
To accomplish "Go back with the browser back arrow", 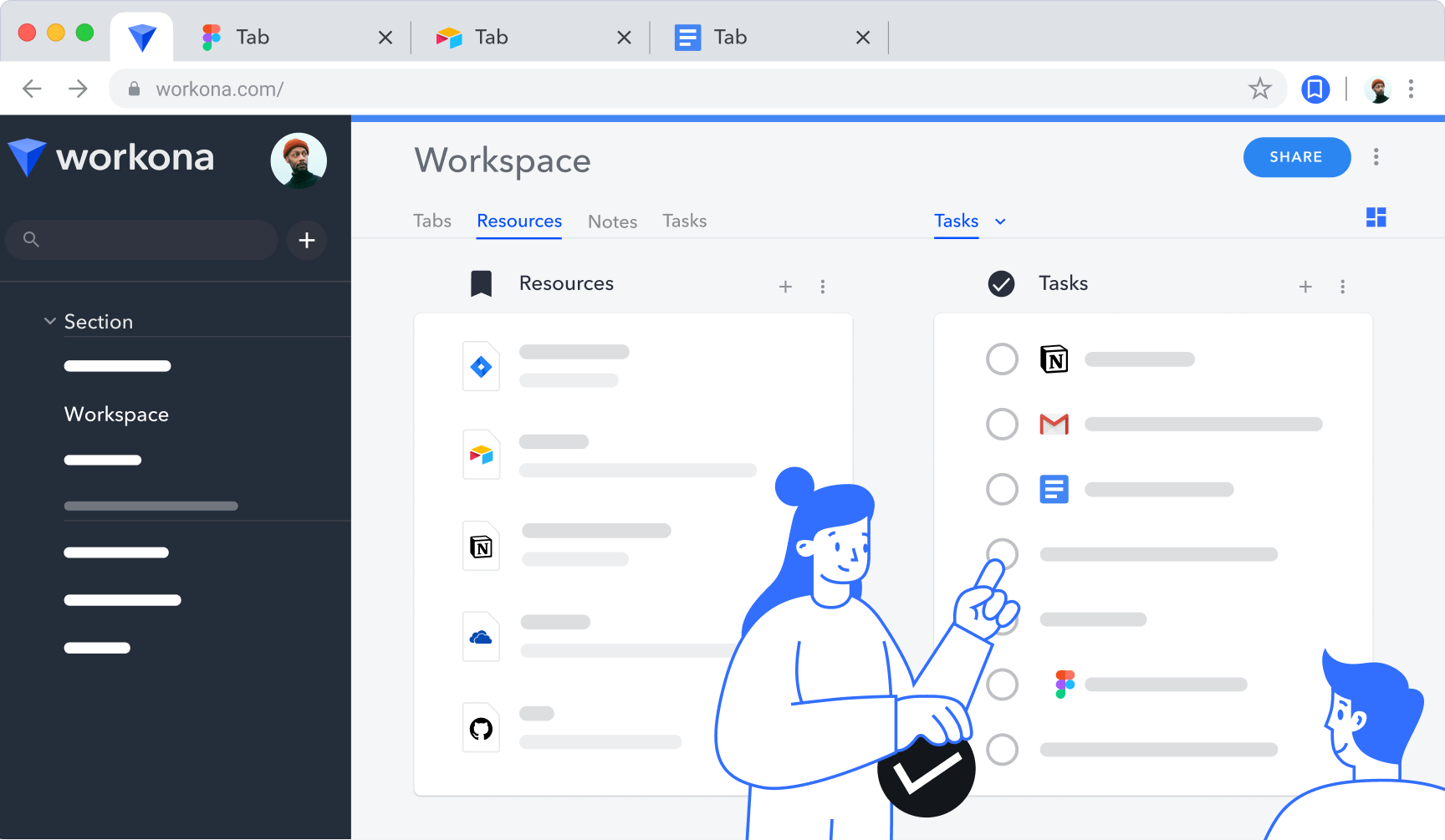I will tap(32, 89).
